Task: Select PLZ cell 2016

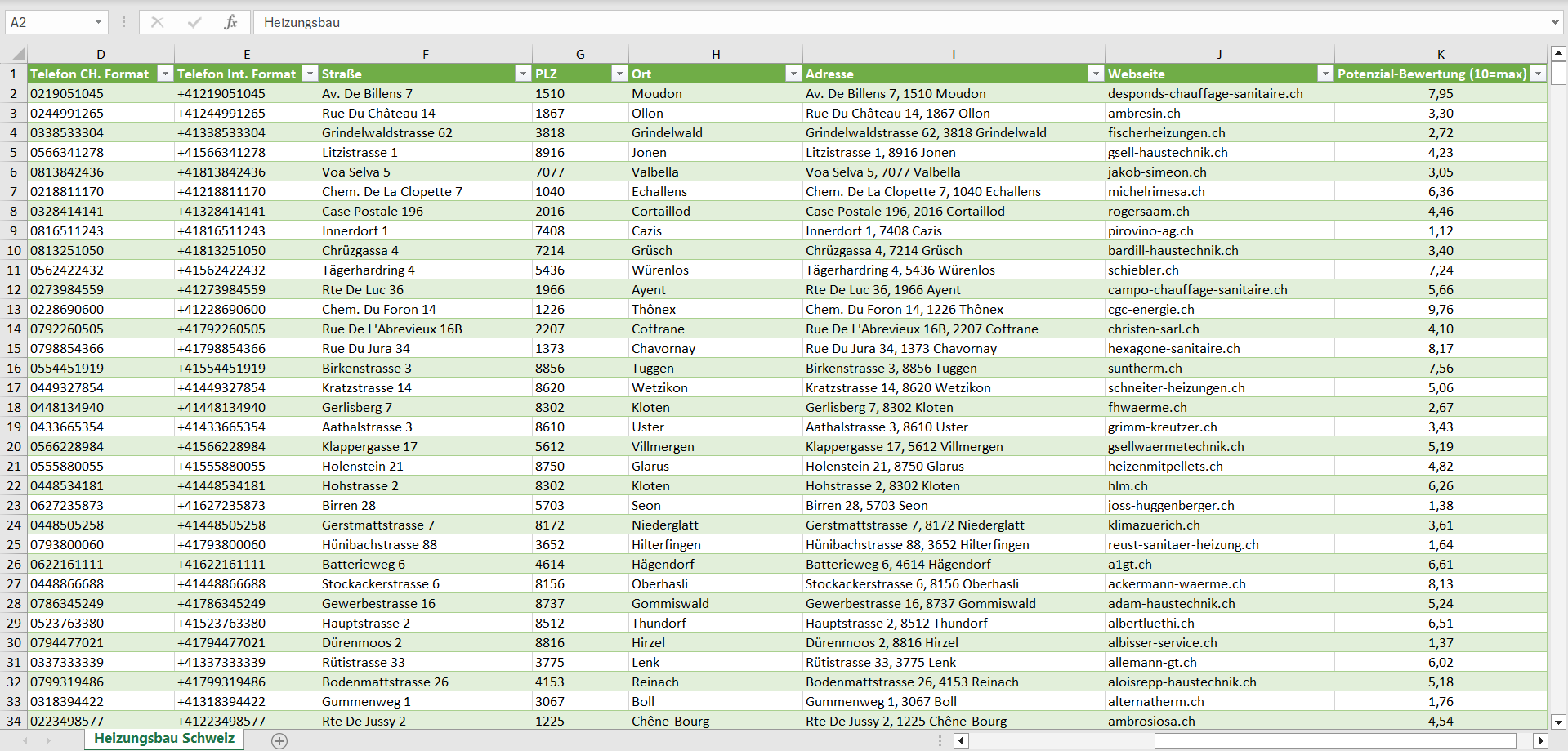Action: 580,211
